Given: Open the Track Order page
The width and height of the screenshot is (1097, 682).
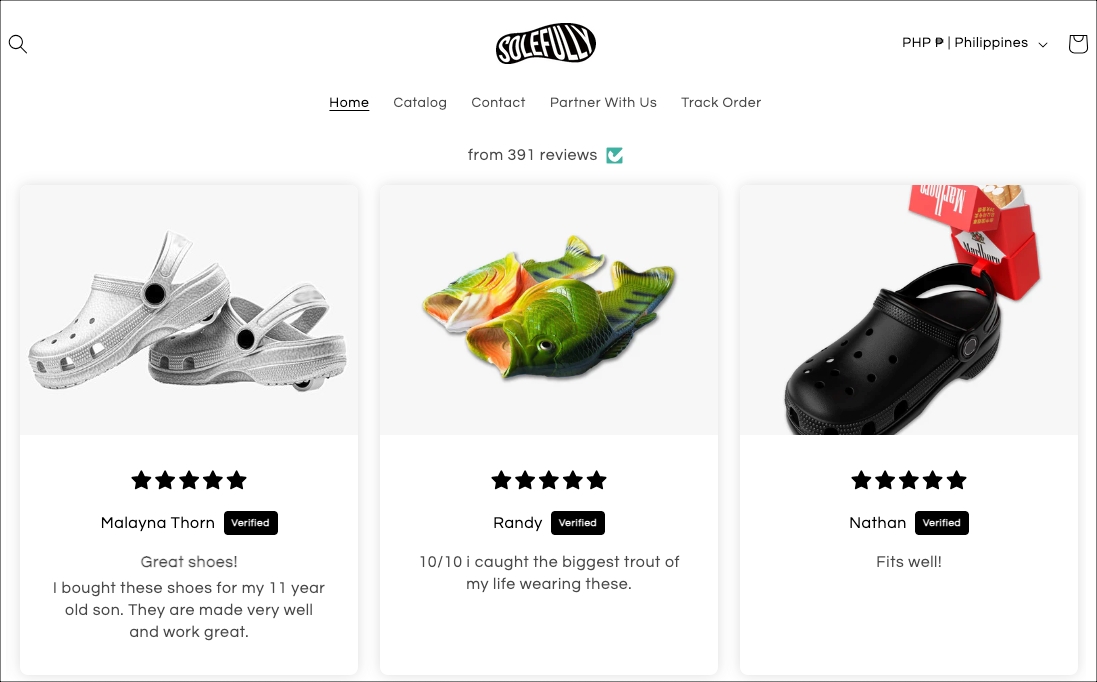Looking at the screenshot, I should [x=721, y=103].
